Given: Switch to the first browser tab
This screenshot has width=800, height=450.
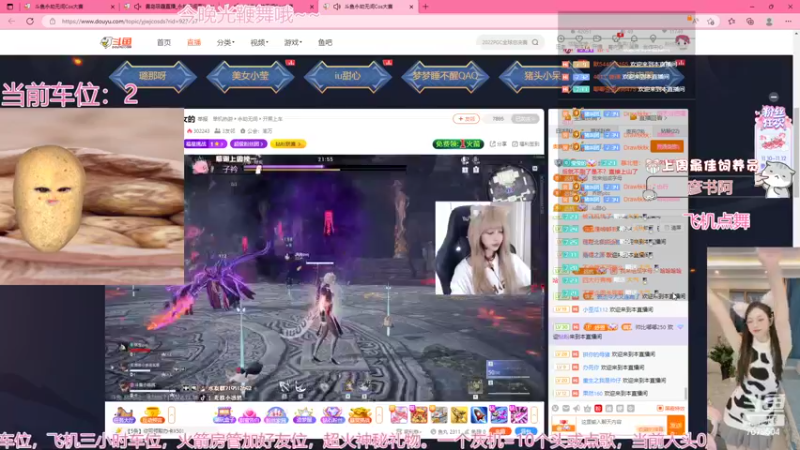Looking at the screenshot, I should [x=67, y=7].
